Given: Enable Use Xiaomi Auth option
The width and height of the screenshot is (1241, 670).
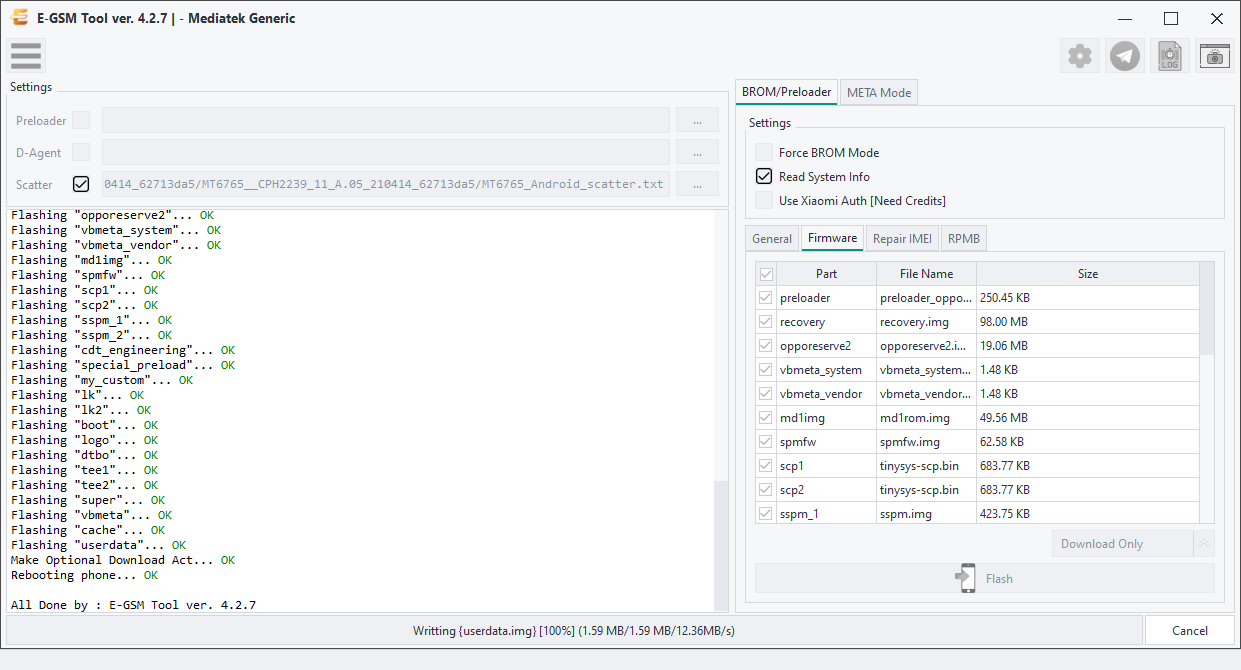Looking at the screenshot, I should (764, 200).
